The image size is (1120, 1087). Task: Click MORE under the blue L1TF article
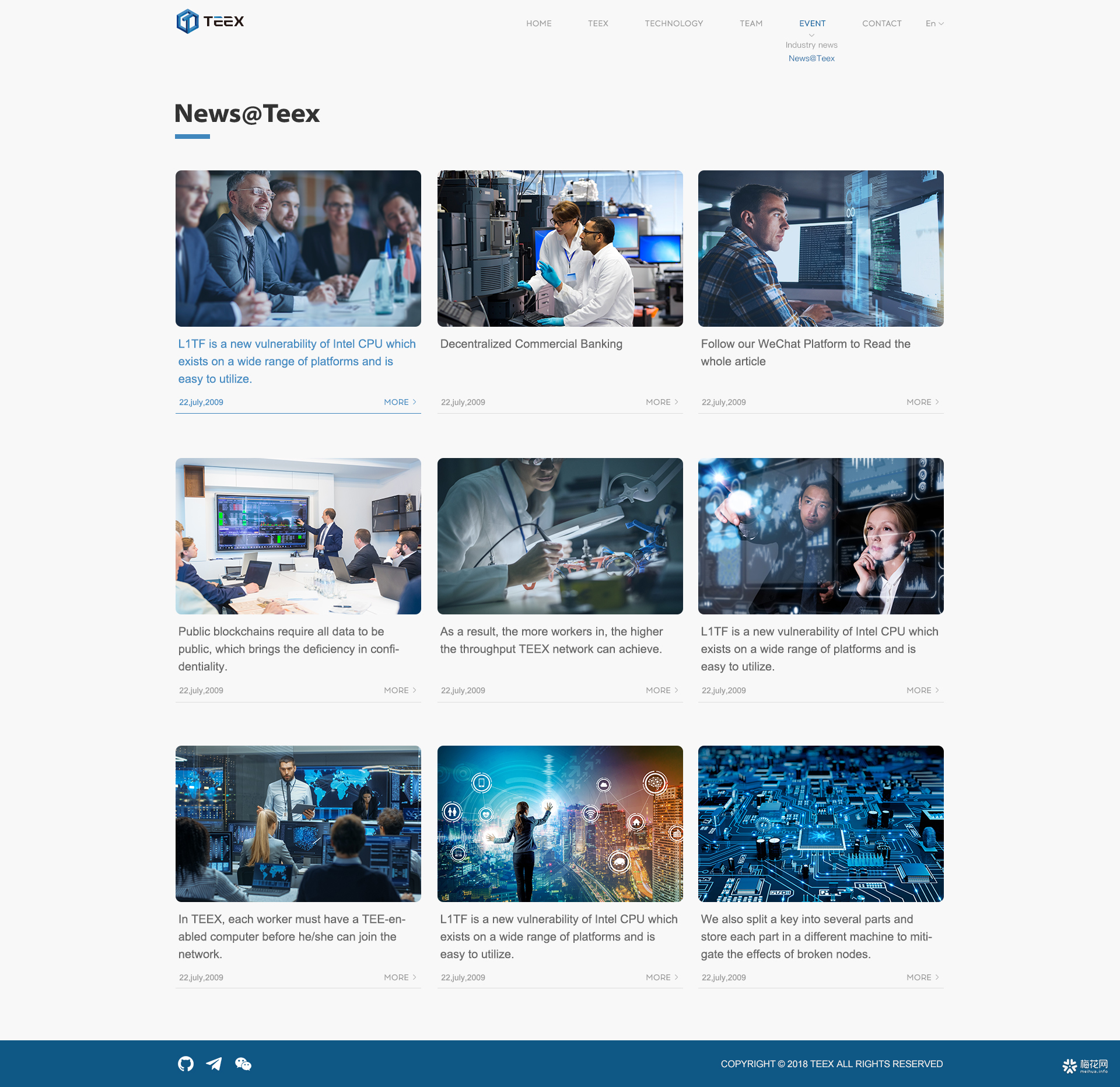click(x=400, y=402)
